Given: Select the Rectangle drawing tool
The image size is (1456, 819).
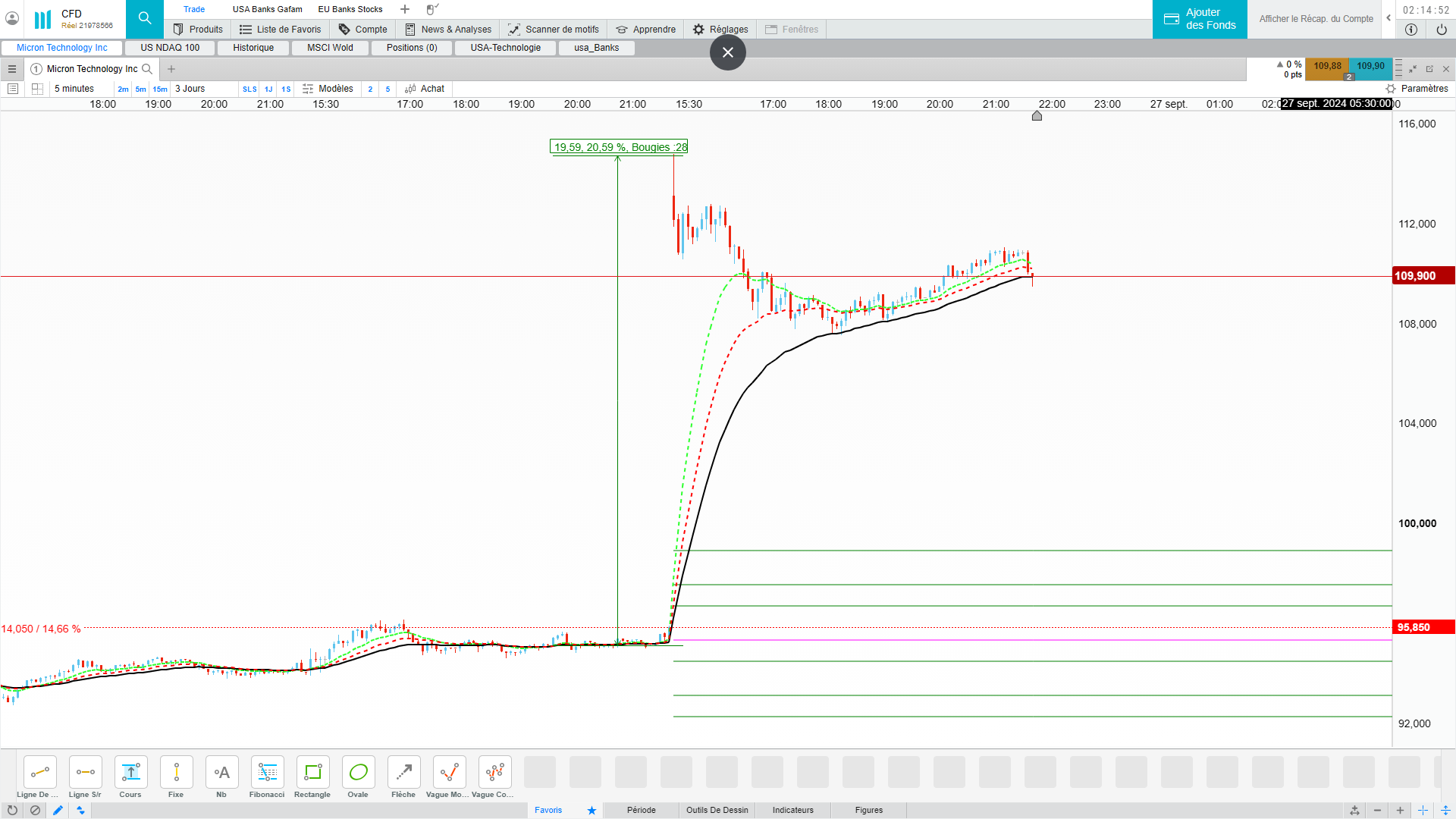Looking at the screenshot, I should pyautogui.click(x=312, y=773).
